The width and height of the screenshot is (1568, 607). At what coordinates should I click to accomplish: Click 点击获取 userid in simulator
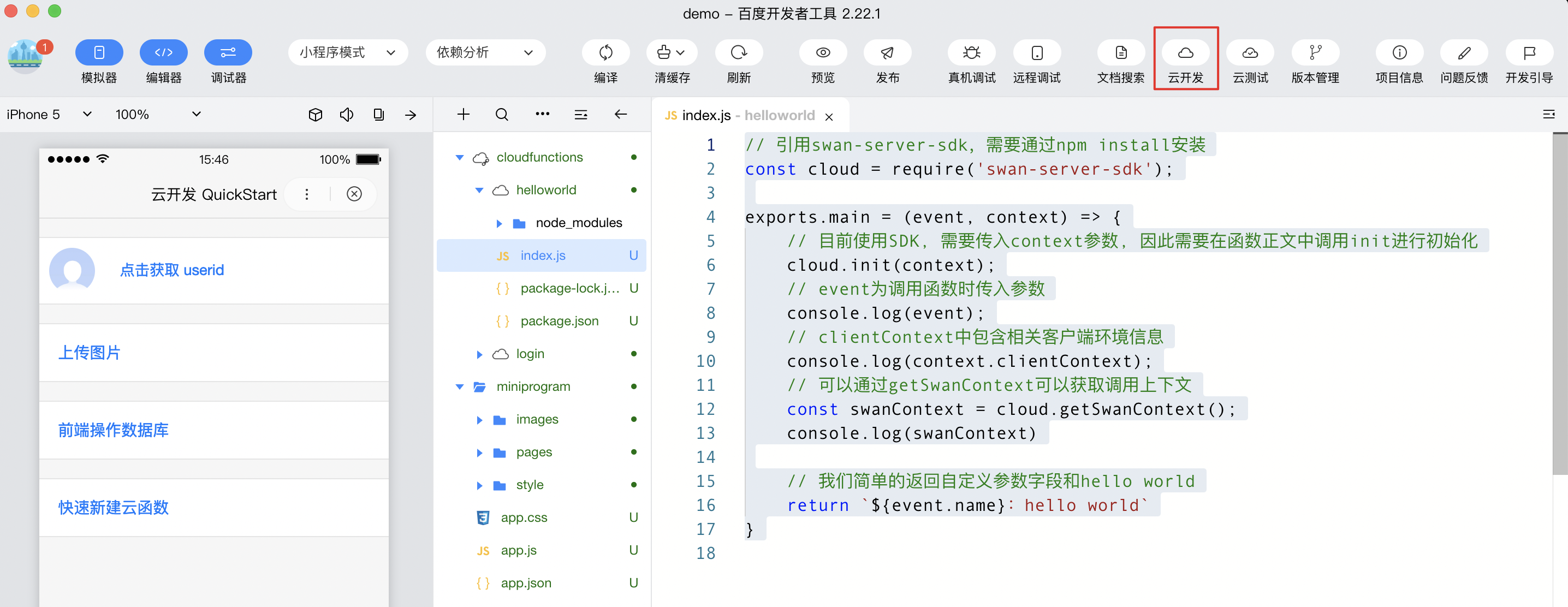pyautogui.click(x=171, y=270)
